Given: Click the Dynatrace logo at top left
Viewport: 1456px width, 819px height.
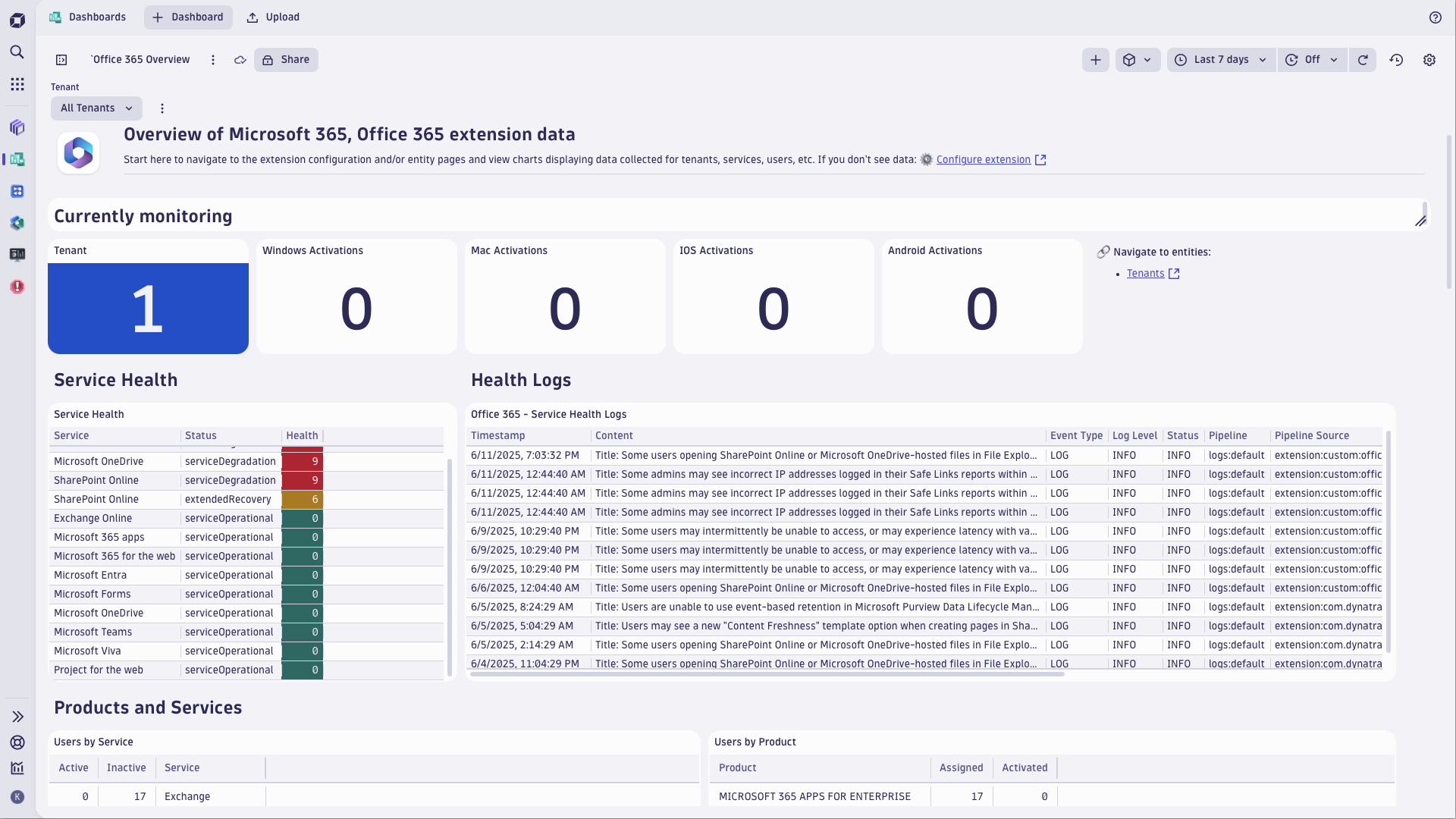Looking at the screenshot, I should point(17,20).
